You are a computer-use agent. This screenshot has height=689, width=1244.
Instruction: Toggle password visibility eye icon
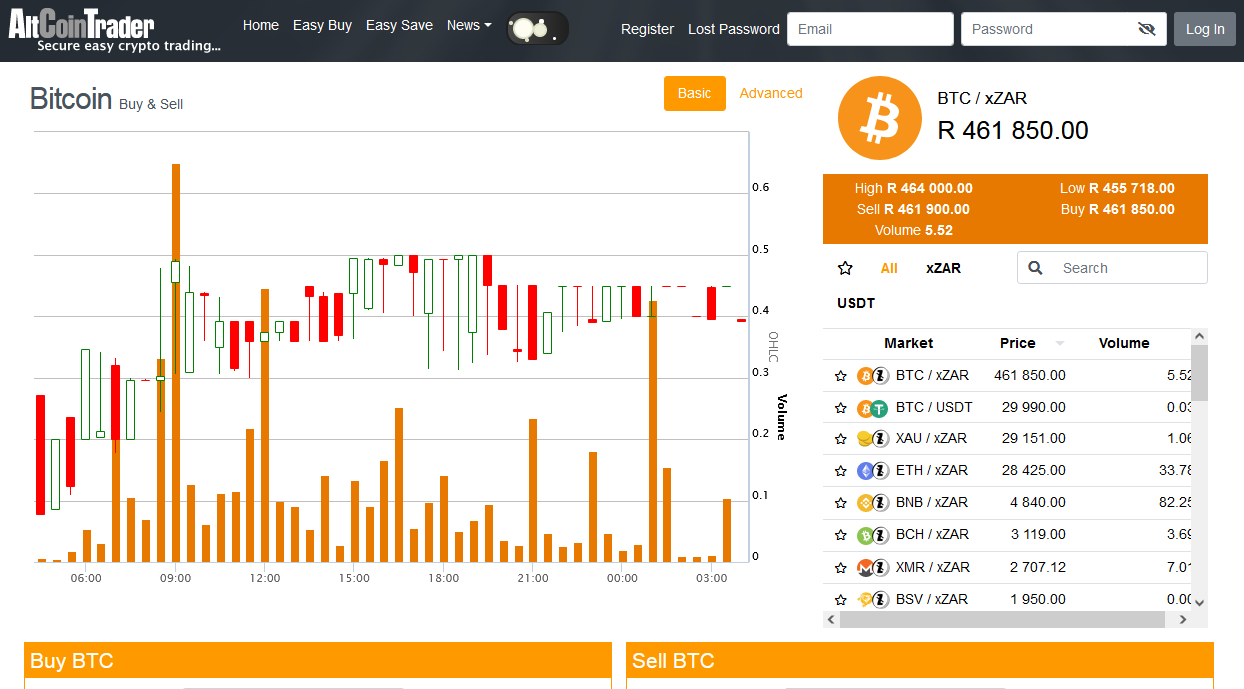[1147, 29]
